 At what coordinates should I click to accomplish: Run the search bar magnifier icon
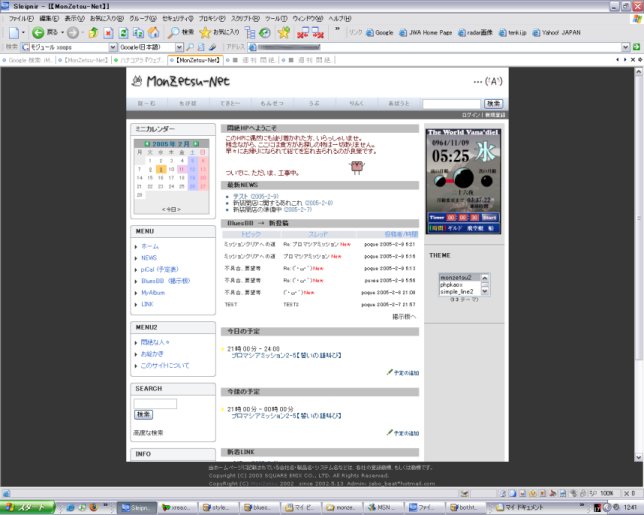[x=190, y=47]
